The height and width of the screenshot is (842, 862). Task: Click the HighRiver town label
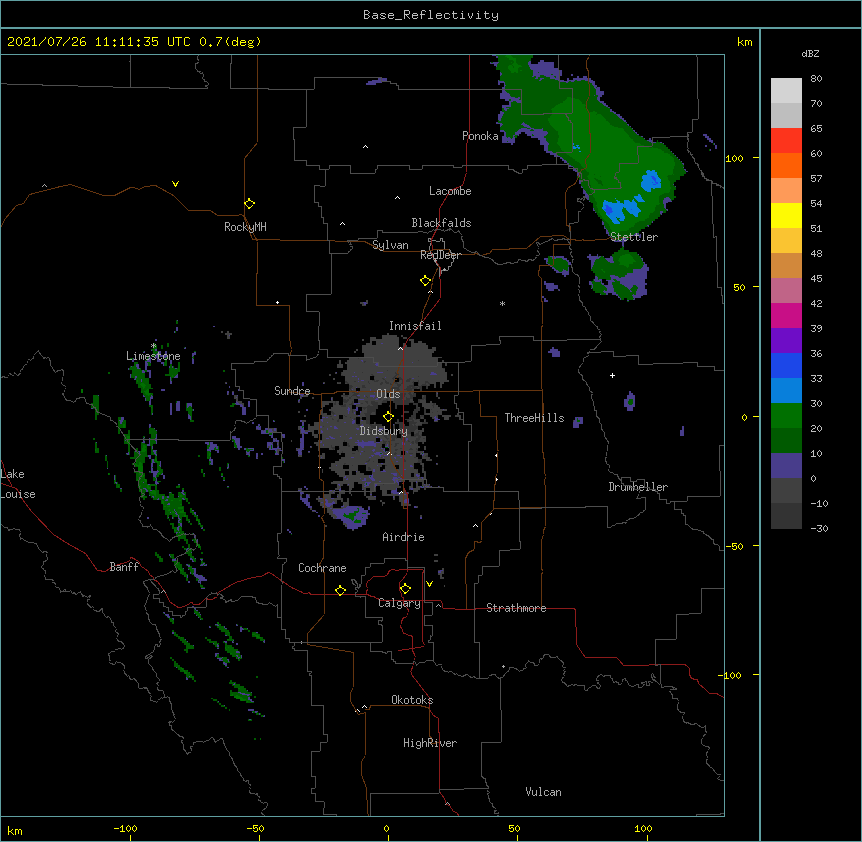(x=430, y=743)
